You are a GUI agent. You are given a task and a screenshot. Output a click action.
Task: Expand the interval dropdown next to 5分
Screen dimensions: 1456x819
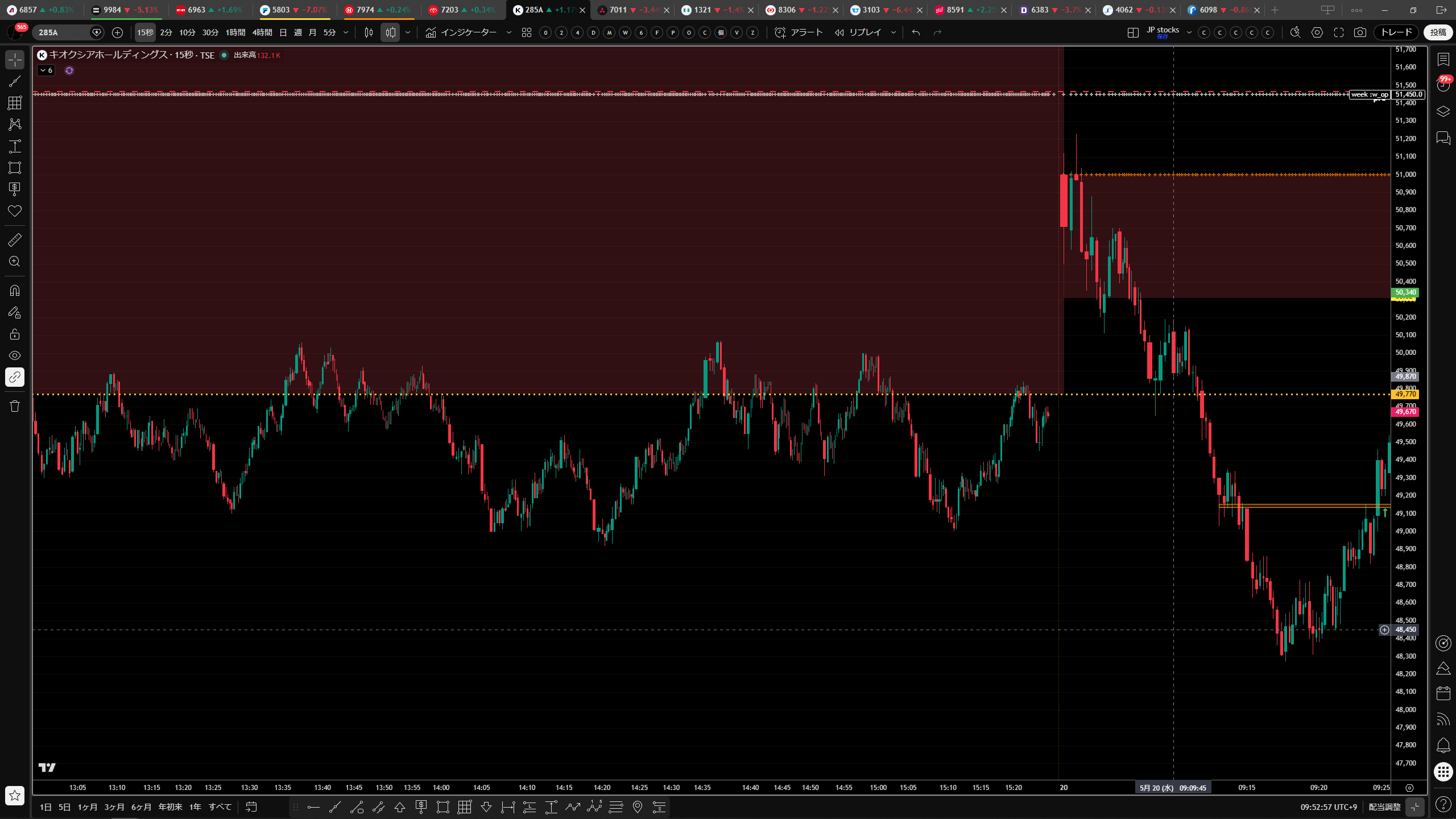[x=346, y=32]
